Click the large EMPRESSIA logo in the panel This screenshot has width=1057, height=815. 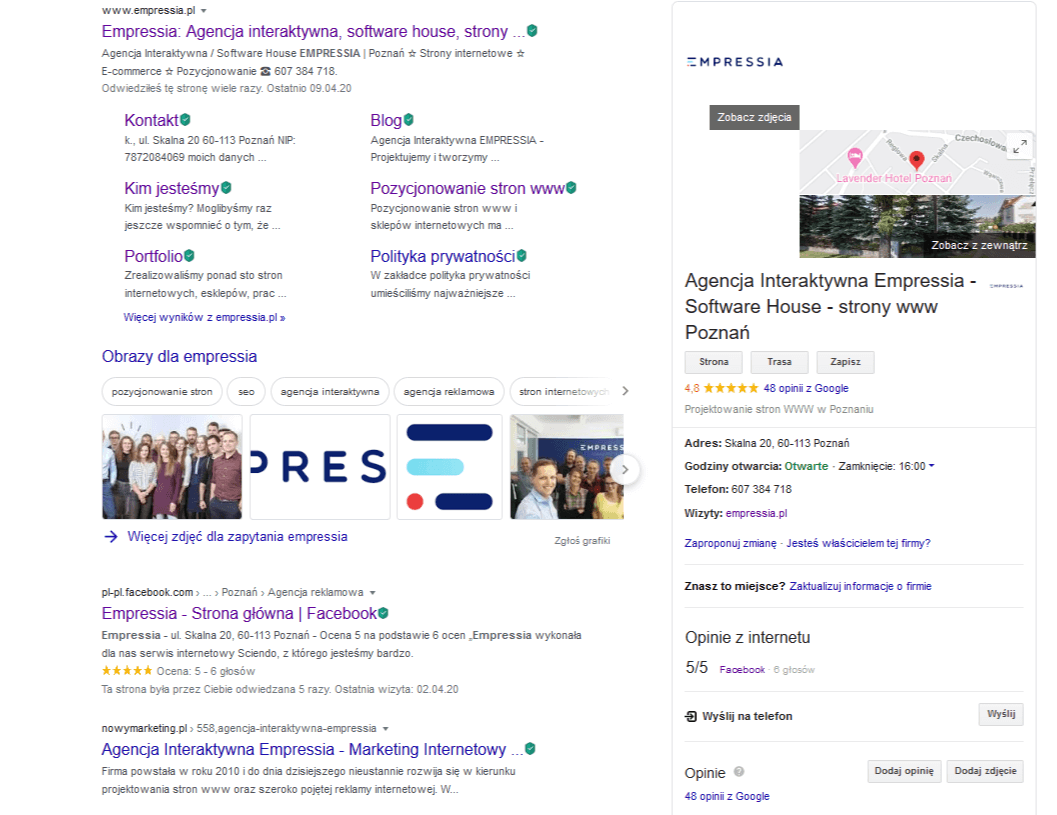tap(735, 62)
